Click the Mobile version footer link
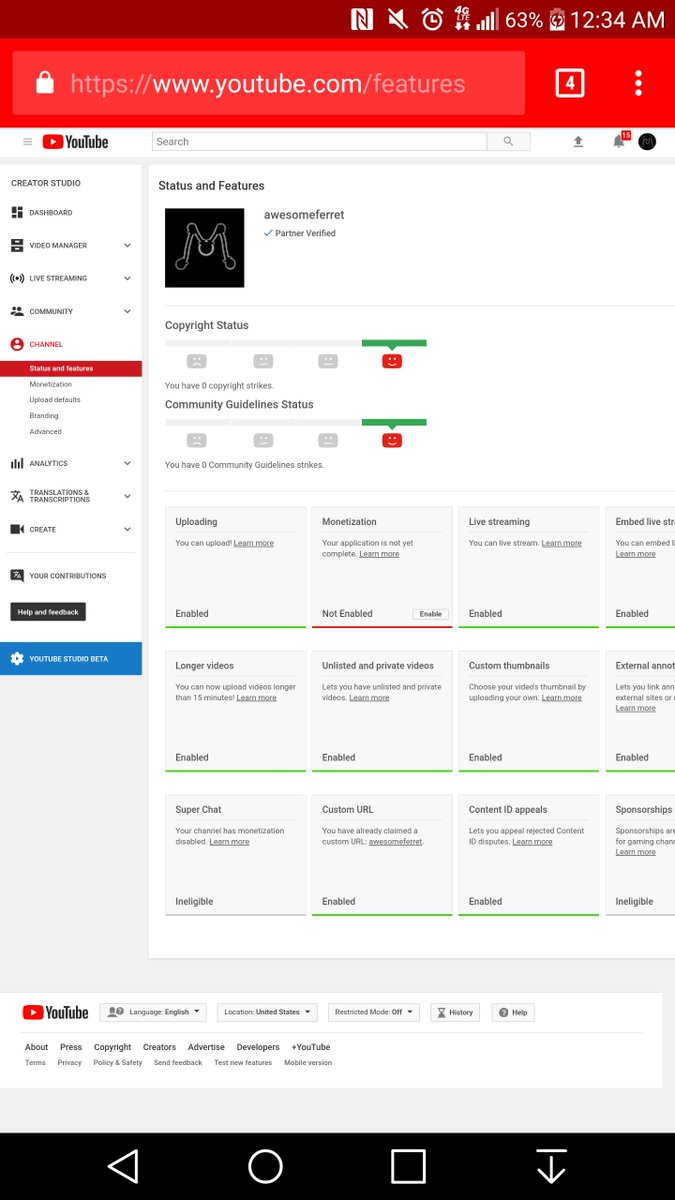The image size is (675, 1200). [x=308, y=1063]
